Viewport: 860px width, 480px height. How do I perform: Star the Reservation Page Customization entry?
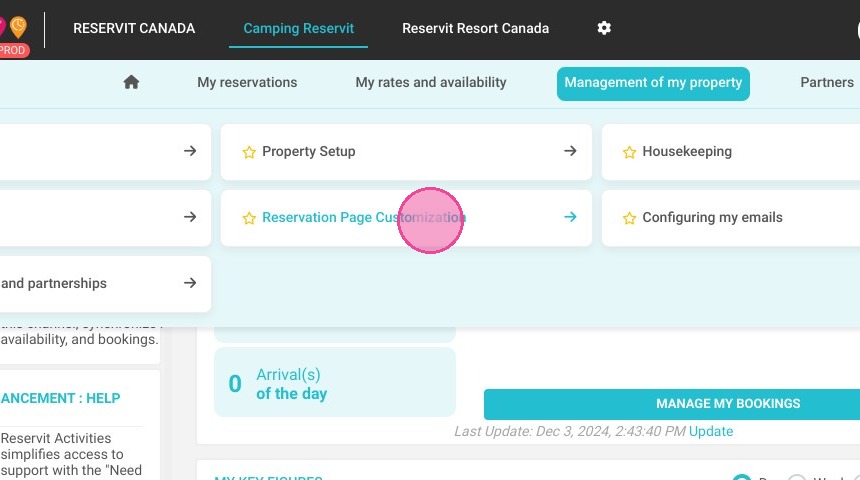[249, 218]
